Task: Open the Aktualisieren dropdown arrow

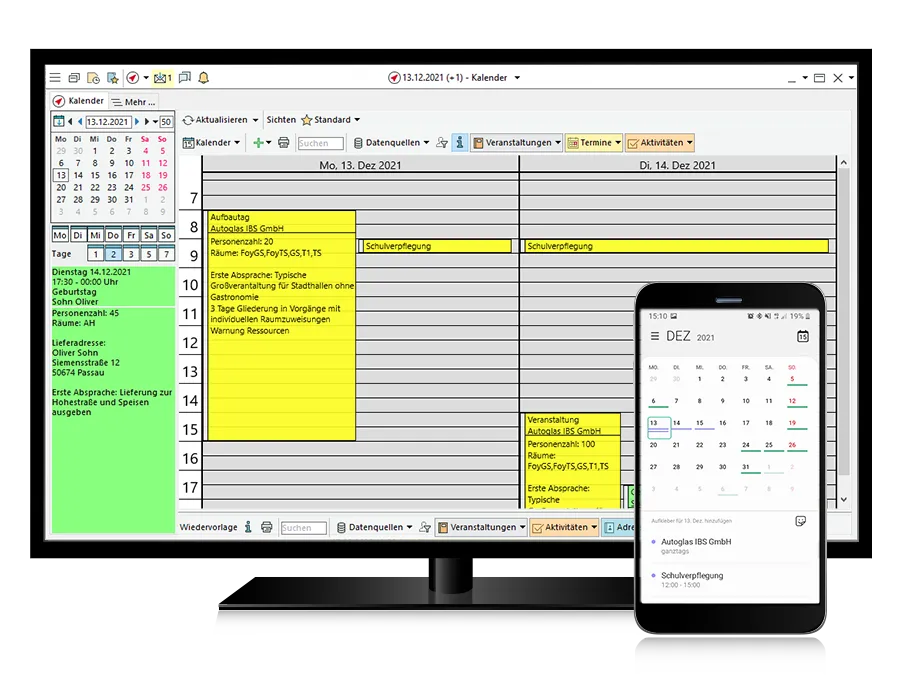Action: [x=255, y=120]
